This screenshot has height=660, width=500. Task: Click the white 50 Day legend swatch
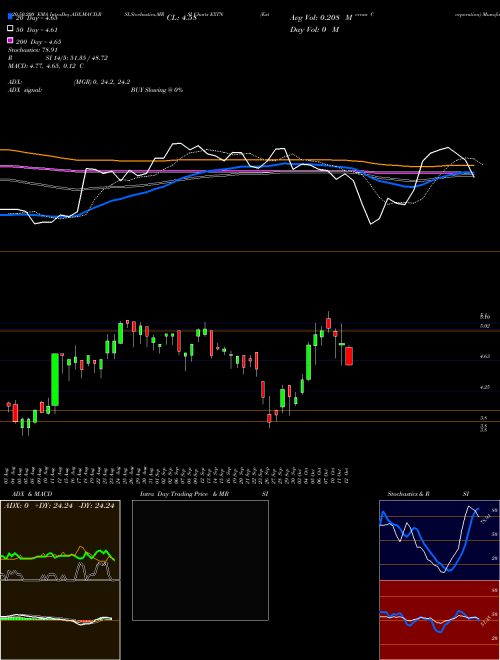coord(11,29)
